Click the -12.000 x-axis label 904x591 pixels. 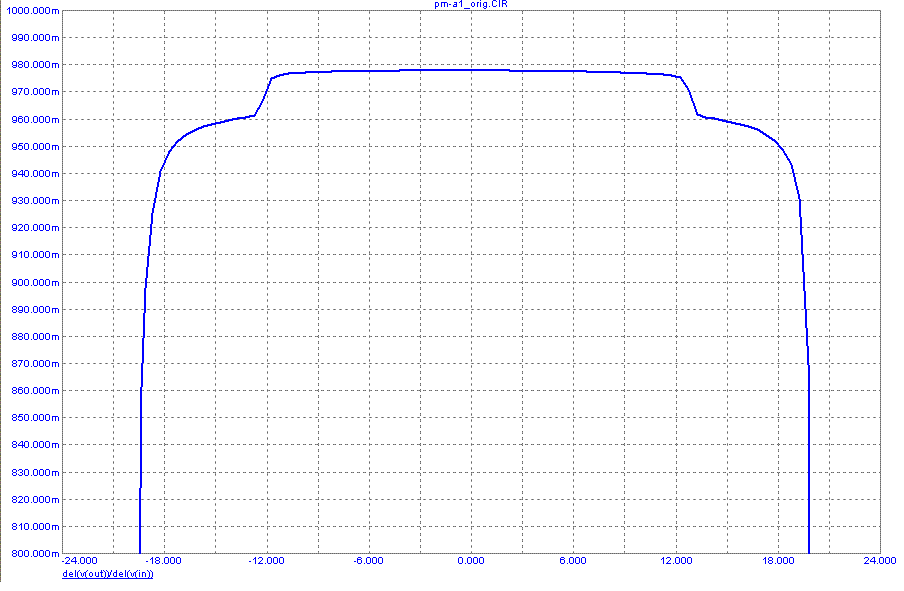[266, 561]
